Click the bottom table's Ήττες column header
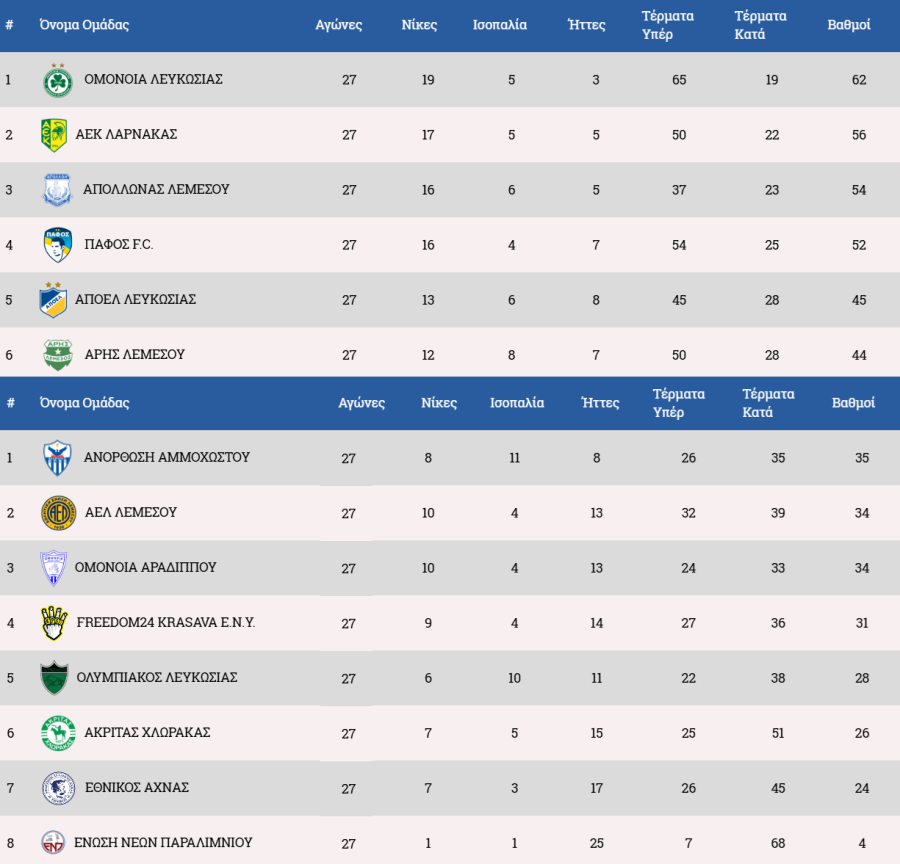 600,403
